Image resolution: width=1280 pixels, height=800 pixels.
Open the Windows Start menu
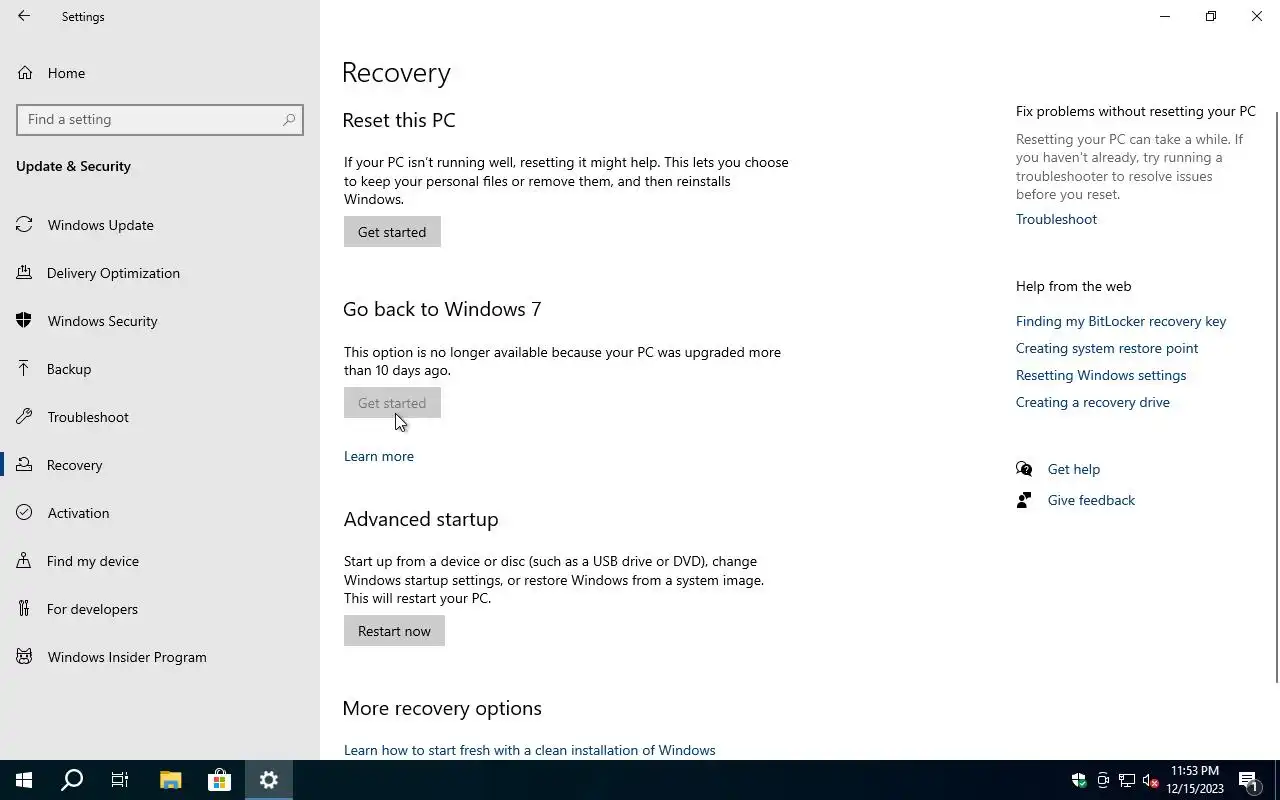[24, 780]
